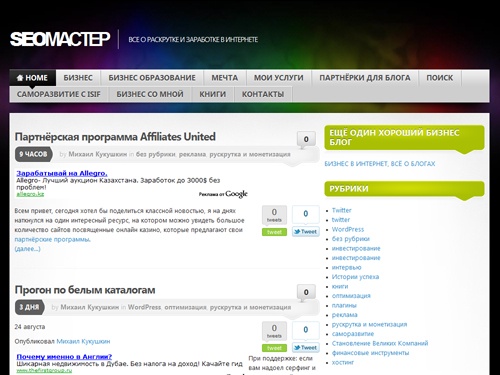
Task: Click the 9 ЧАСОВ time badge
Action: click(x=33, y=154)
